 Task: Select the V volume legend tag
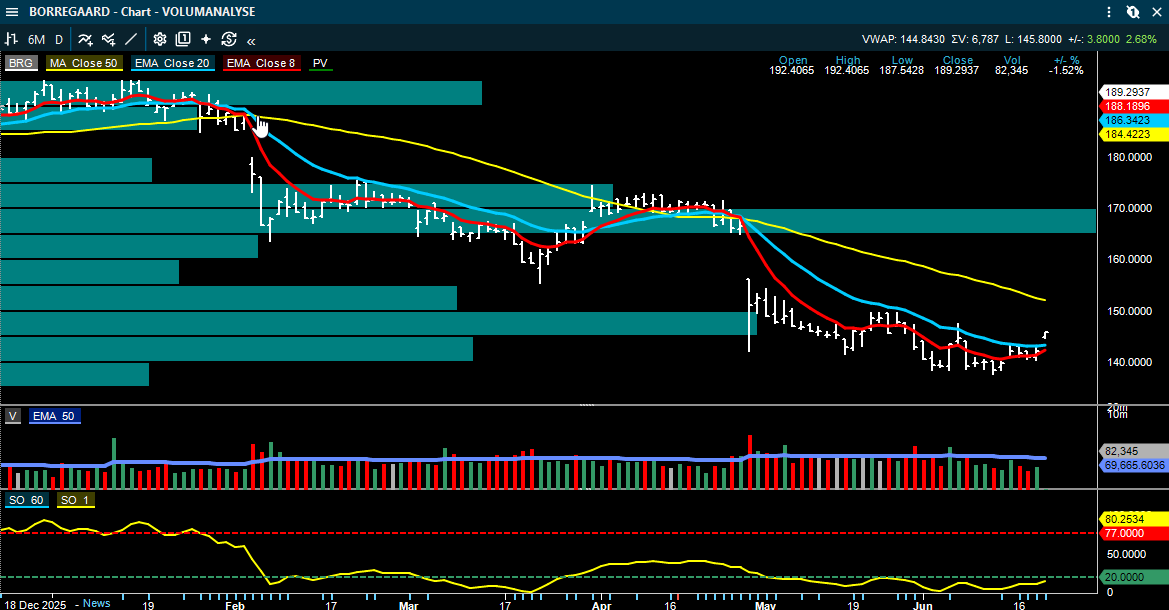pos(13,416)
